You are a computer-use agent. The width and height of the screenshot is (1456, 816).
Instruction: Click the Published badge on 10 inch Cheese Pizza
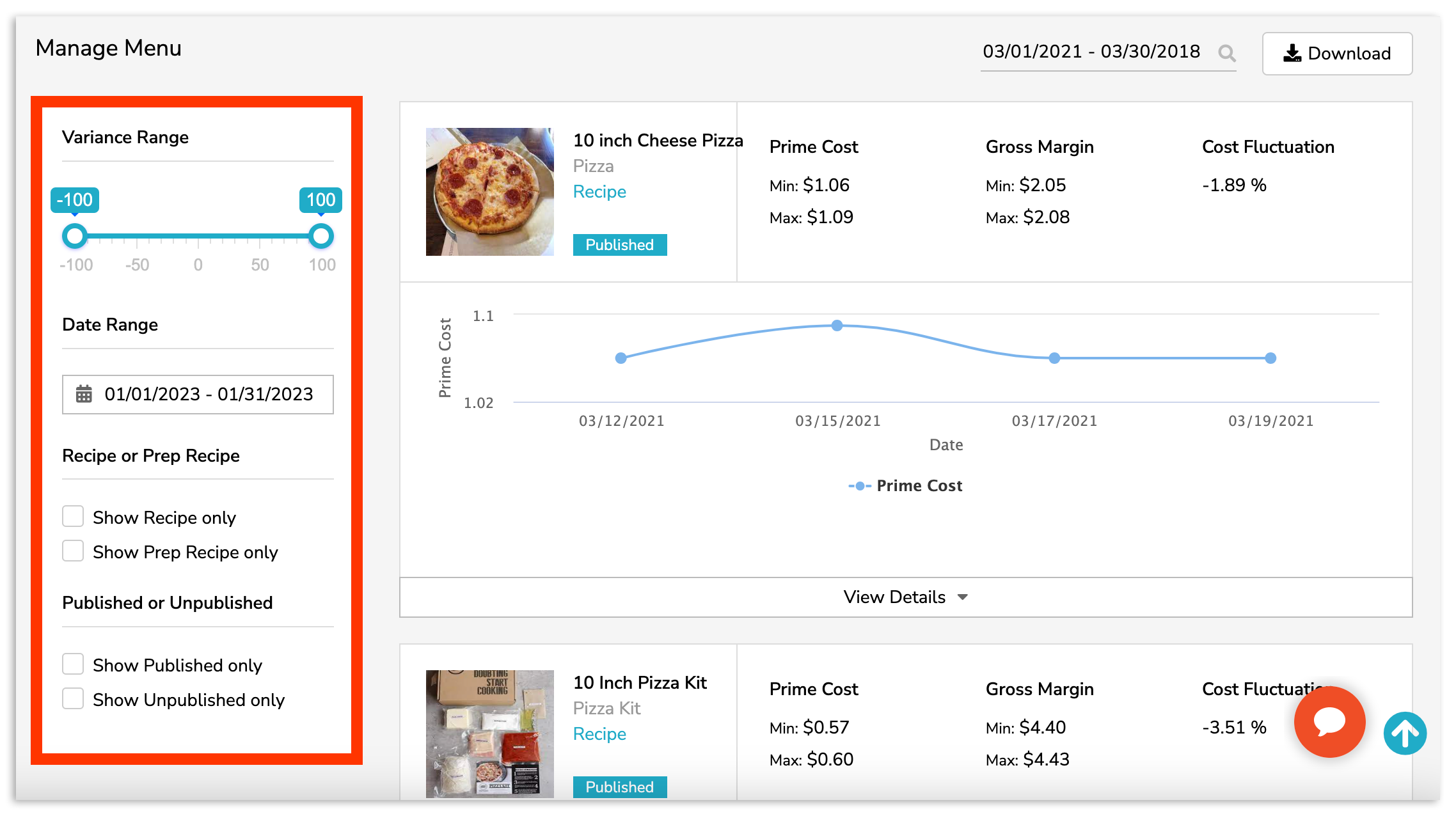[619, 244]
